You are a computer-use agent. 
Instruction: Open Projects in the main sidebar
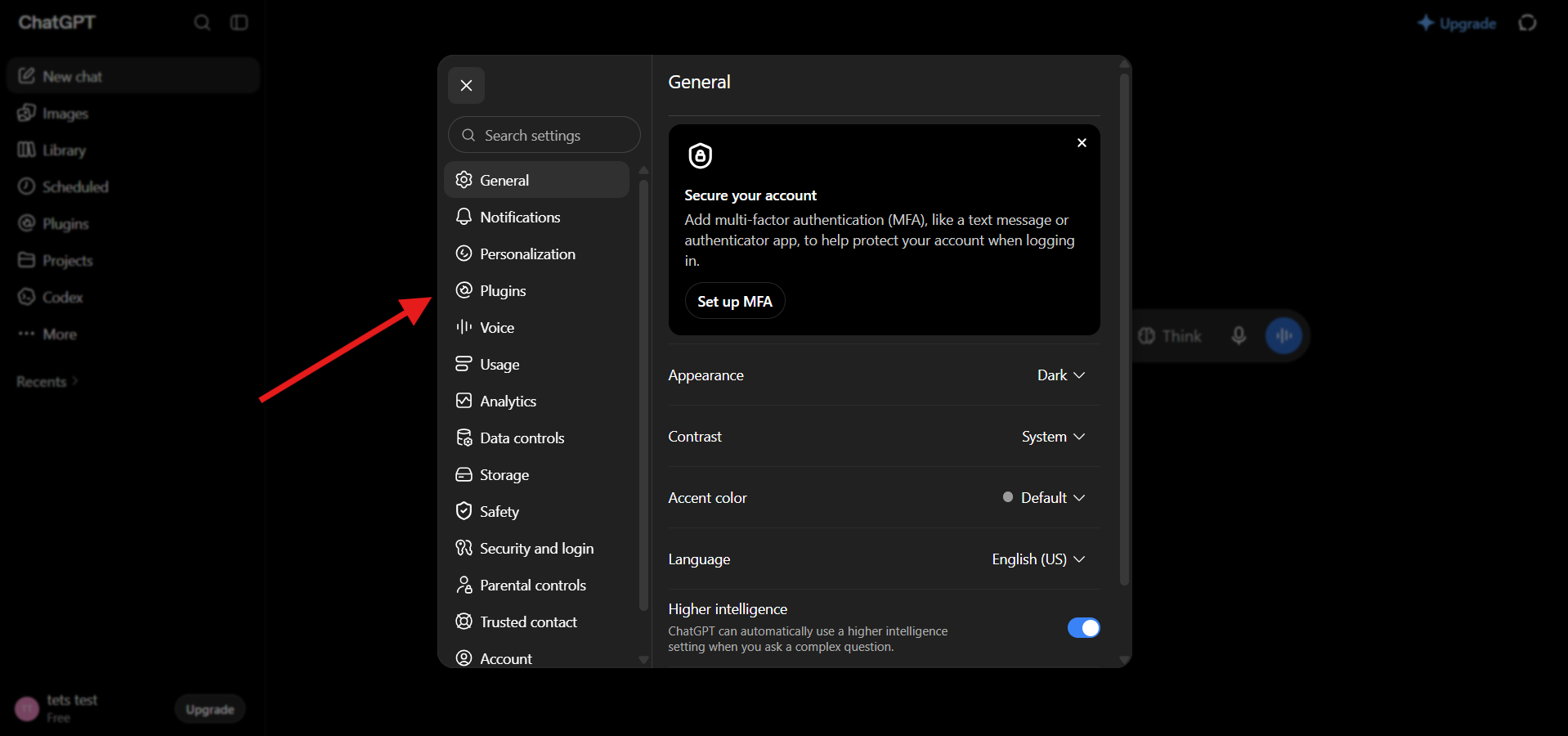[x=133, y=260]
